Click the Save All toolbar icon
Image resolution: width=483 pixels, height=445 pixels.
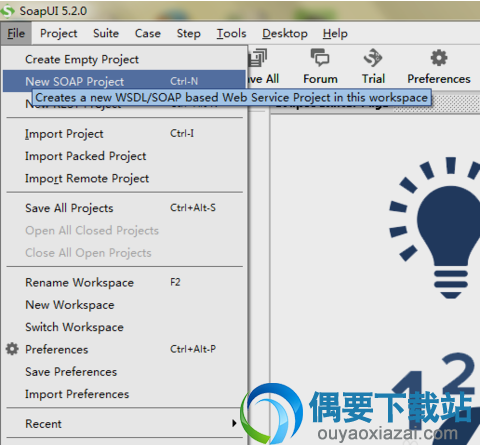pyautogui.click(x=258, y=58)
